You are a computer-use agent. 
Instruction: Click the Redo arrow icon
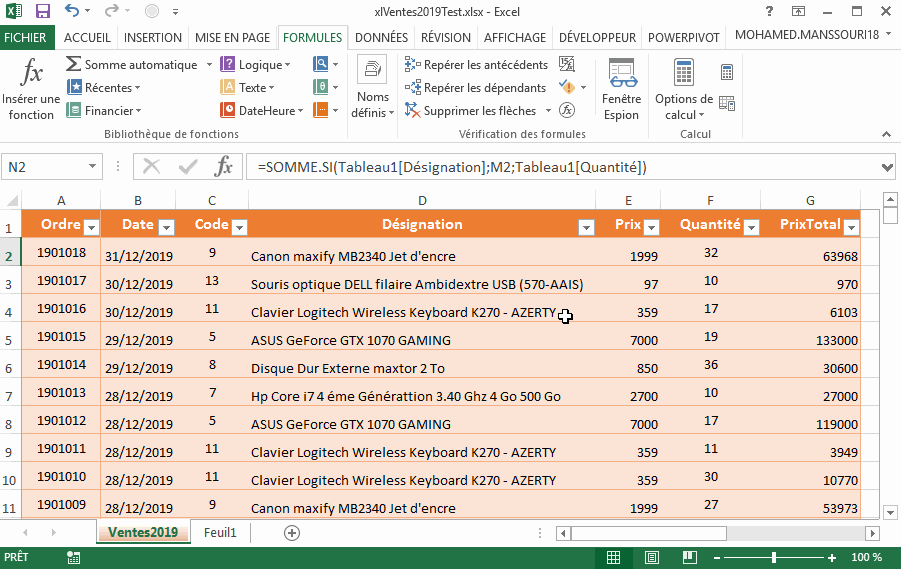(112, 10)
